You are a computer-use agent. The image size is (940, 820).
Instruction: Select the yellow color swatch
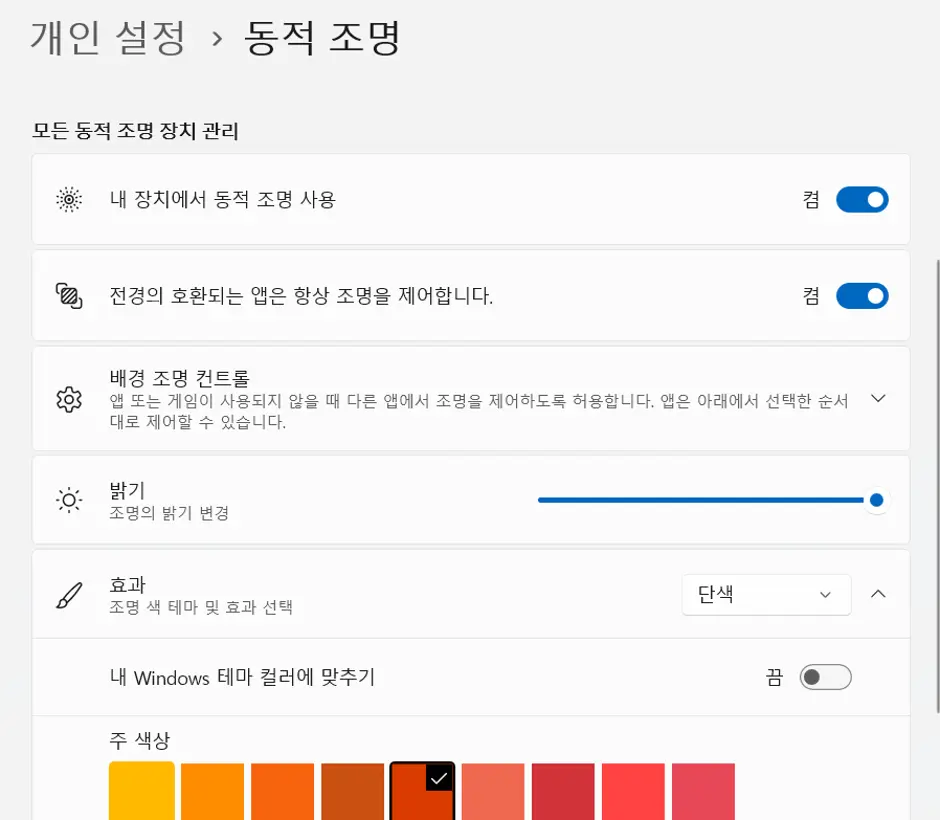141,791
